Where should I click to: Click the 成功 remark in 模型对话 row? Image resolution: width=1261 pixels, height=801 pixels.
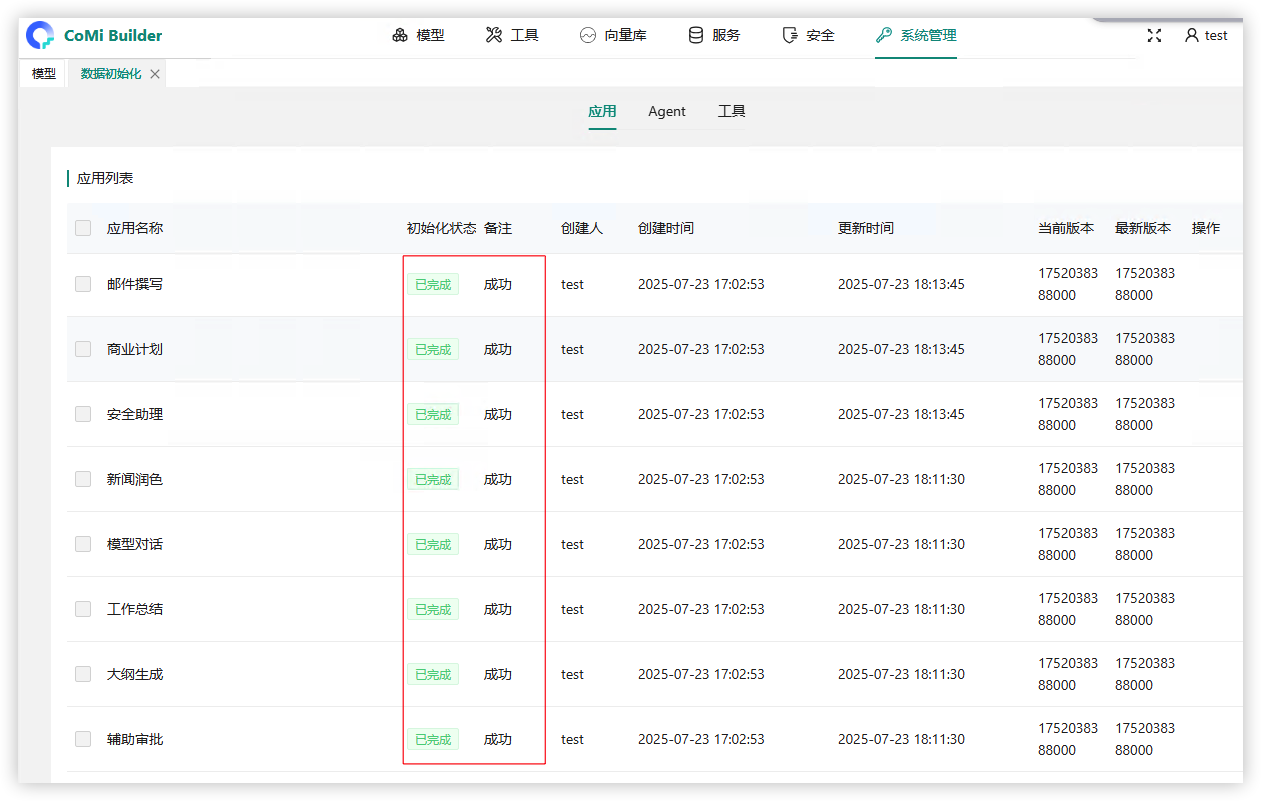click(x=498, y=544)
